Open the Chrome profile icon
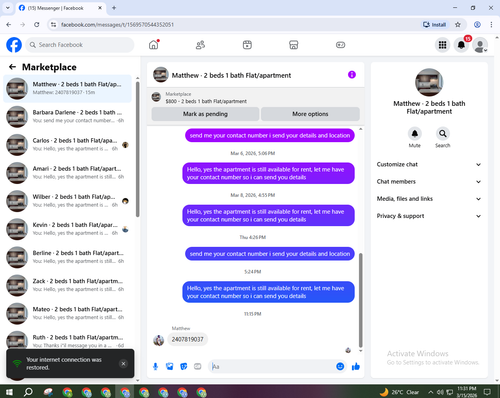Viewport: 500px width, 398px height. pyautogui.click(x=477, y=24)
